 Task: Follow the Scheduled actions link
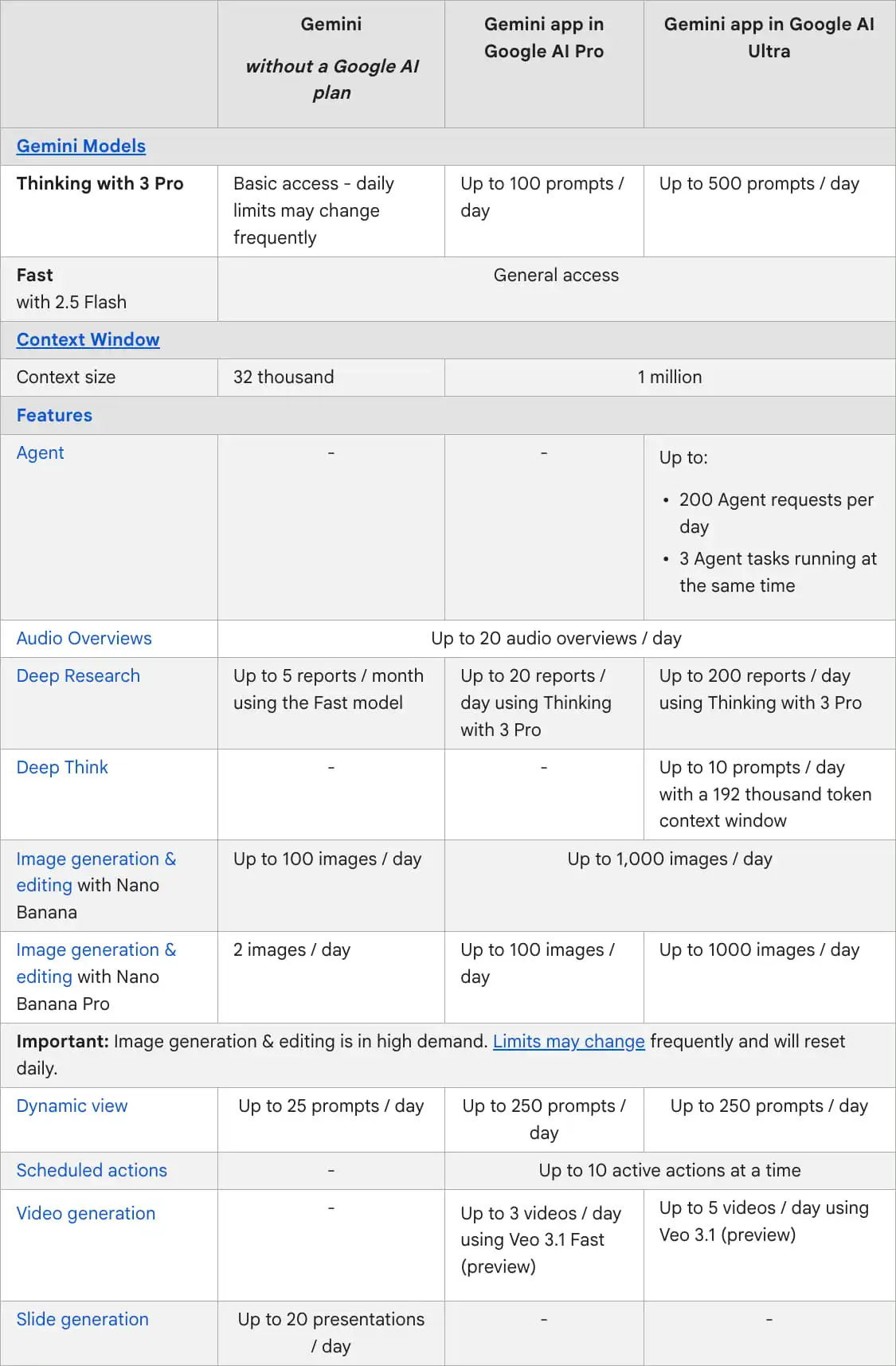click(92, 1170)
